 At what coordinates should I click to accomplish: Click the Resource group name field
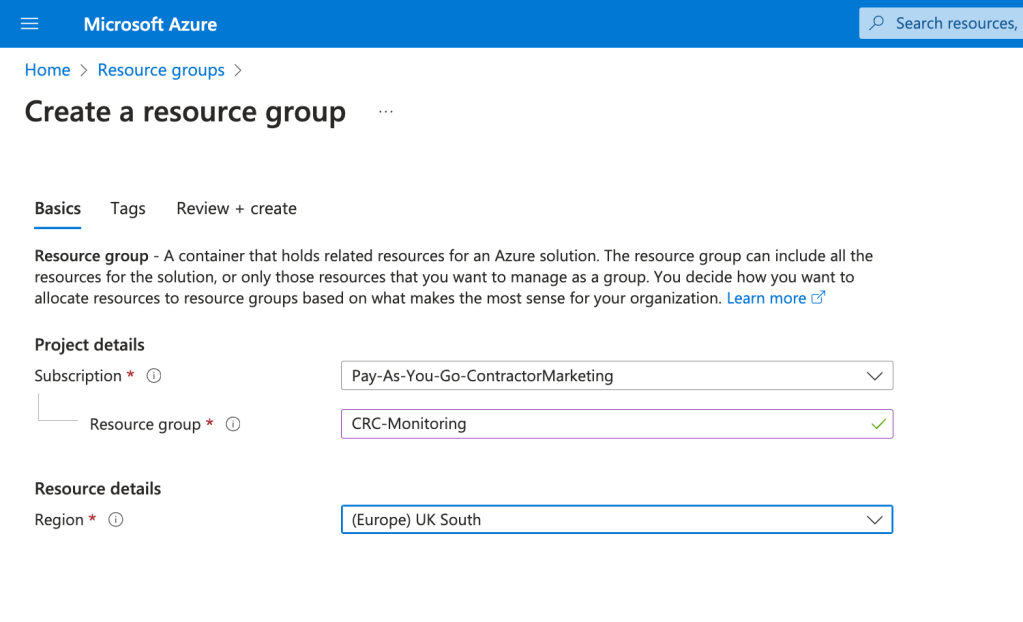click(617, 424)
